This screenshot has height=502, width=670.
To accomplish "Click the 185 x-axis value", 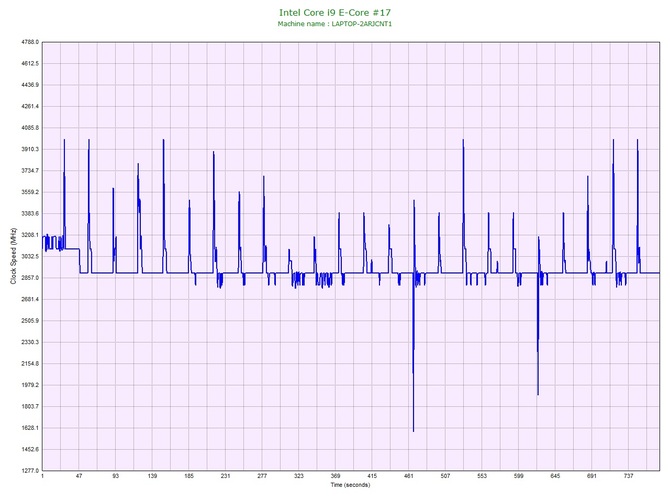I will click(189, 476).
